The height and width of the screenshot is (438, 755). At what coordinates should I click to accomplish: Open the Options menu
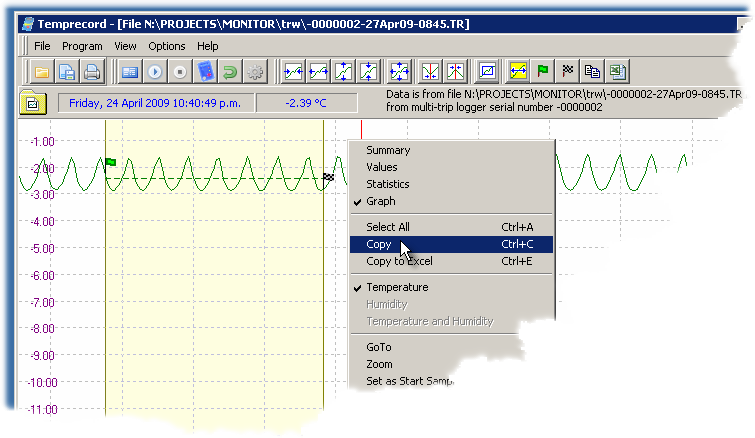click(x=167, y=46)
